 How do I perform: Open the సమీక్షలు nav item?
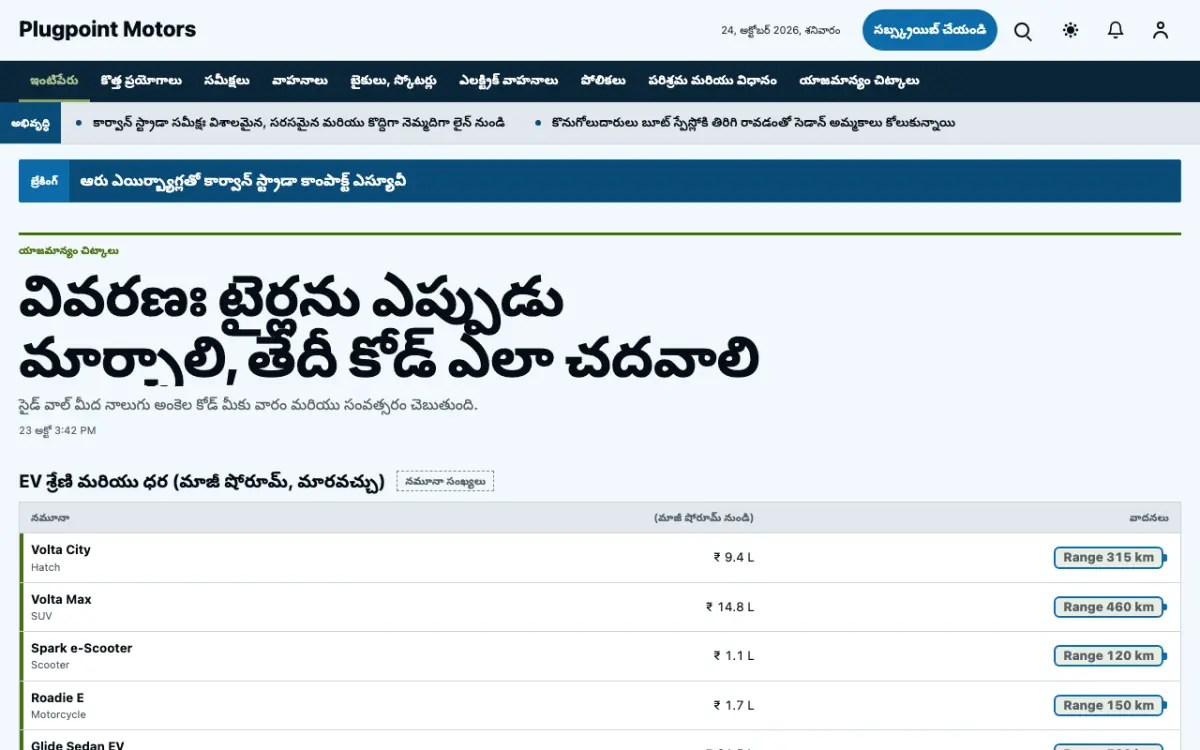[x=226, y=81]
